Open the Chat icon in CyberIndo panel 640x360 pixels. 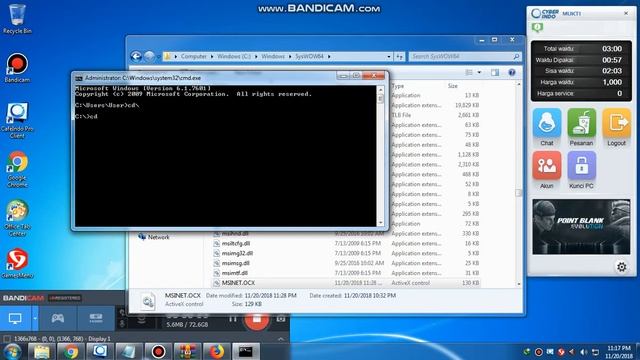point(547,123)
